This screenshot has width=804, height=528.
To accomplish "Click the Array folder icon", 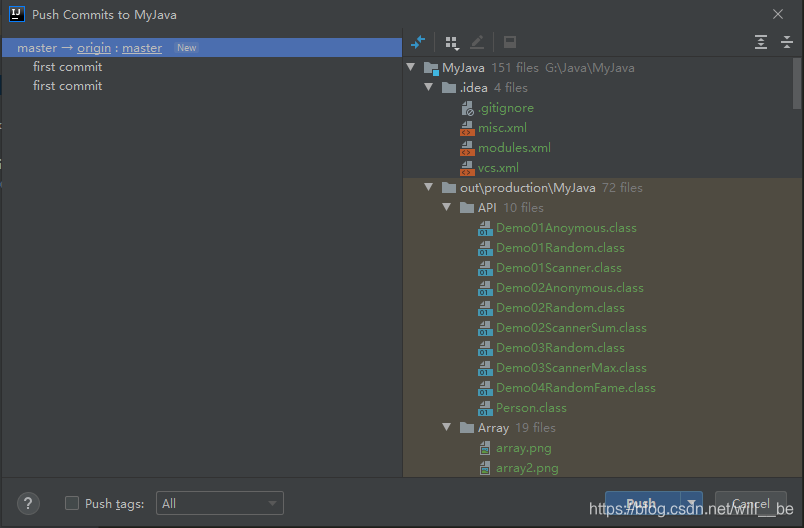I will [467, 428].
